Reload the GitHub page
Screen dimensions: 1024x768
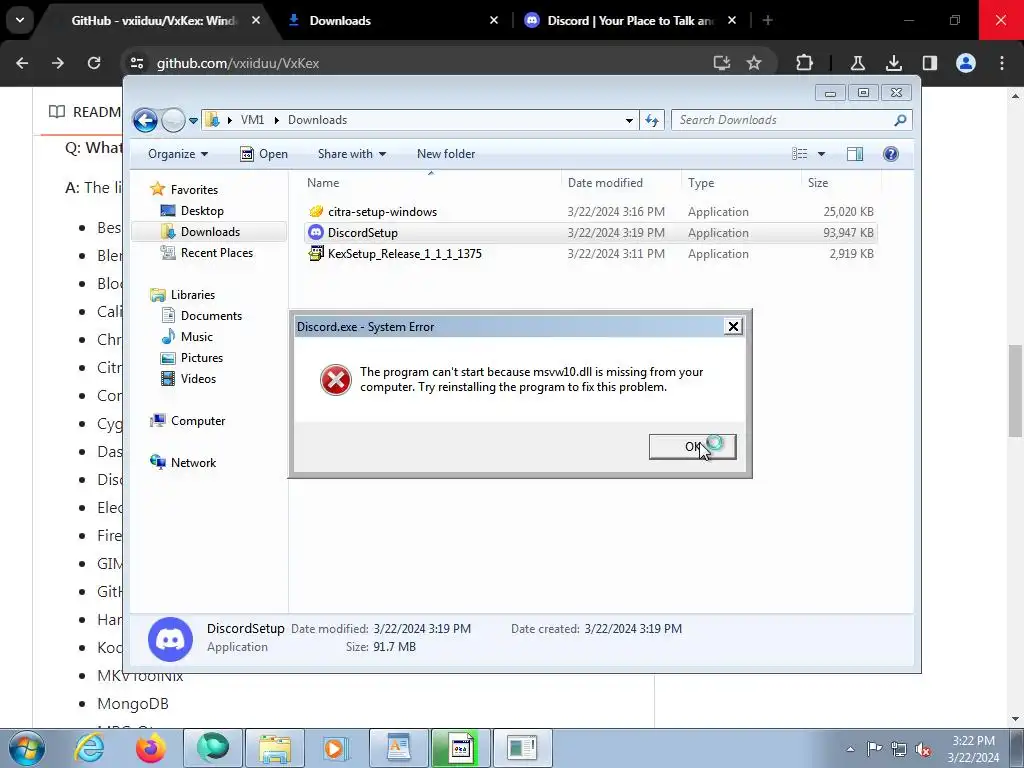click(94, 63)
